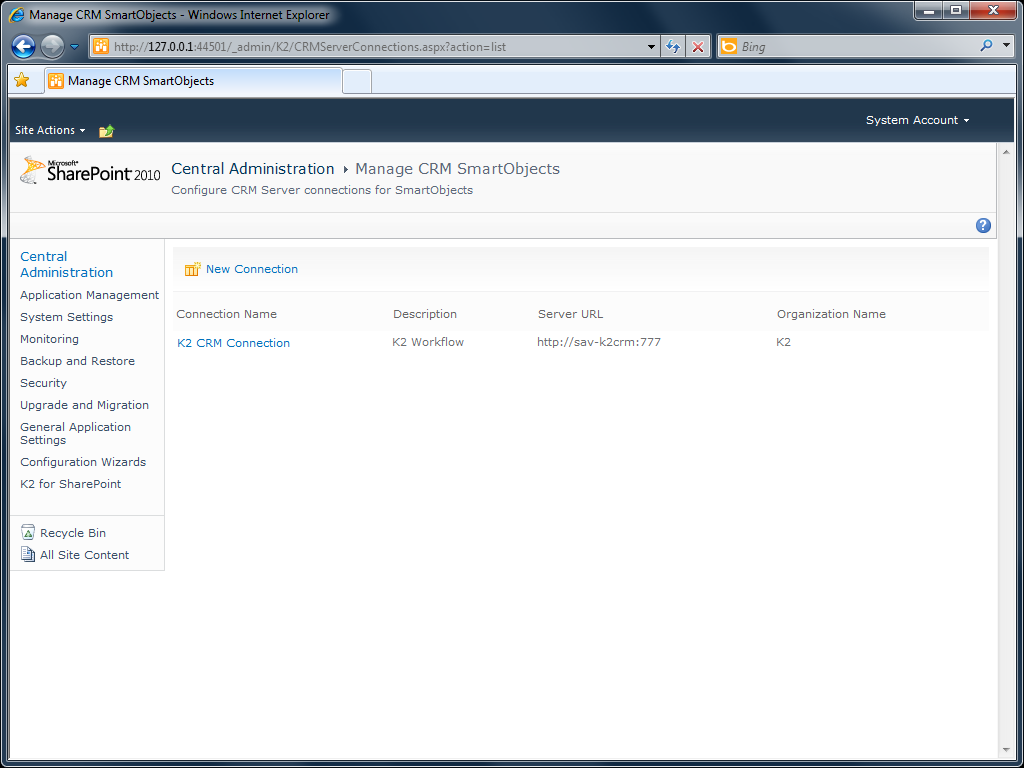The image size is (1024, 768).
Task: Open the All Site Content link
Action: click(x=85, y=555)
